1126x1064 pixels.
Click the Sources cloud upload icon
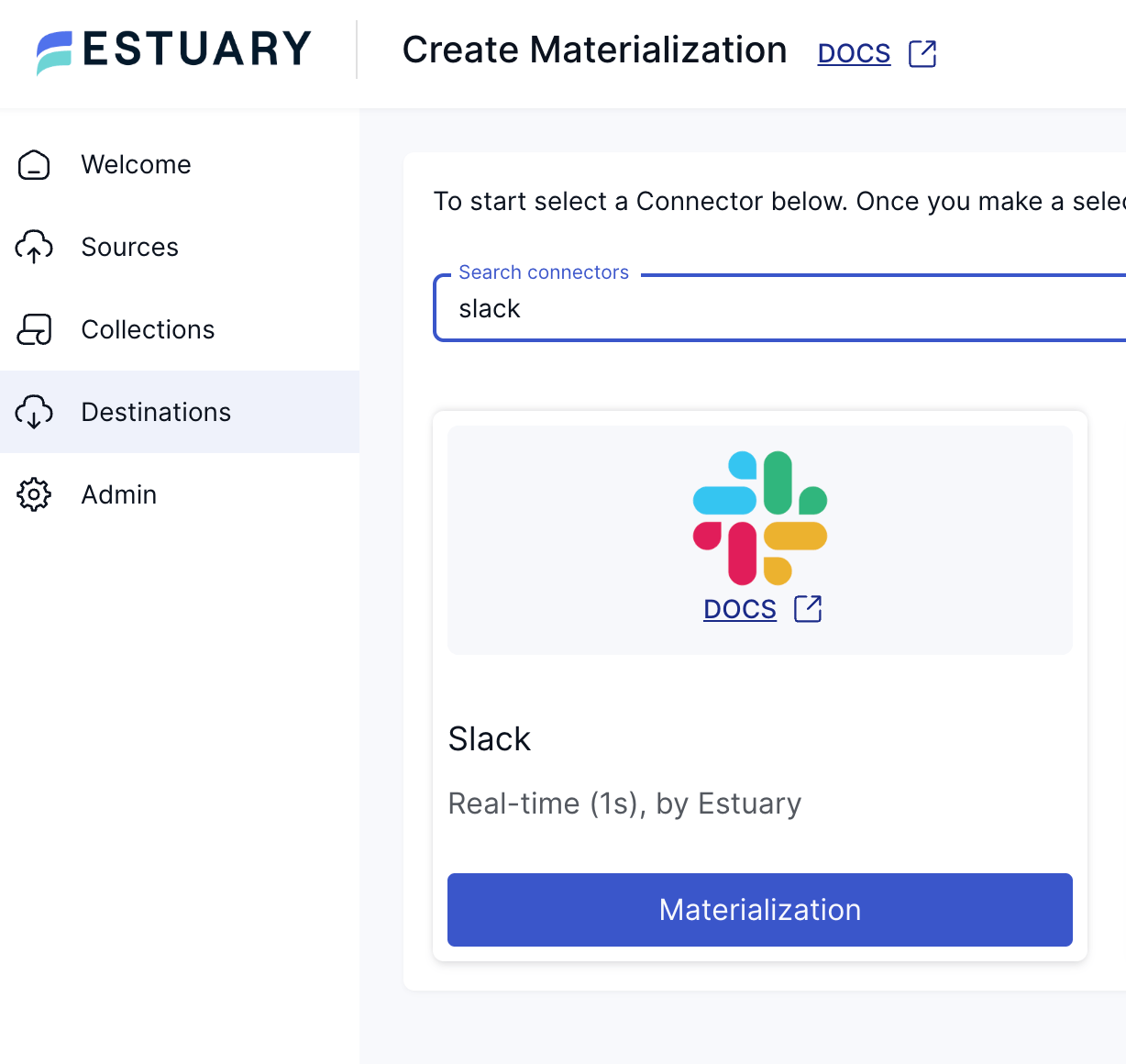click(34, 247)
